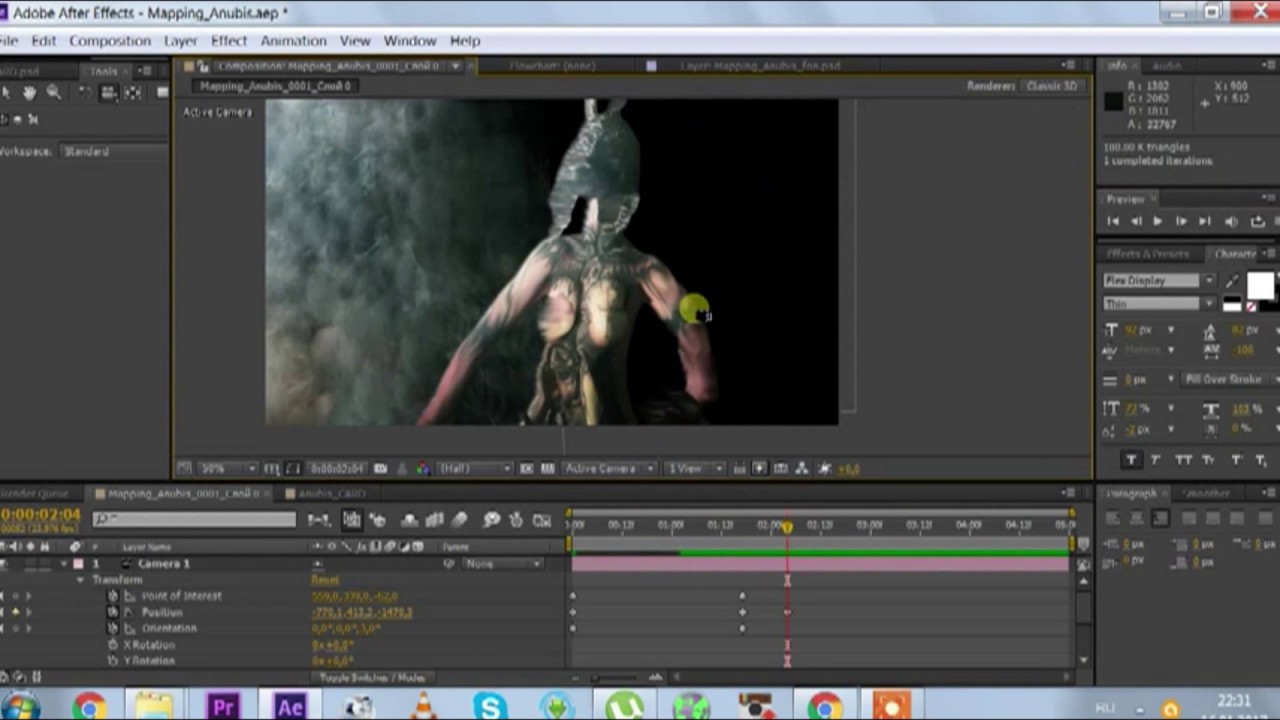Open the View menu
Image resolution: width=1280 pixels, height=720 pixels.
coord(355,41)
